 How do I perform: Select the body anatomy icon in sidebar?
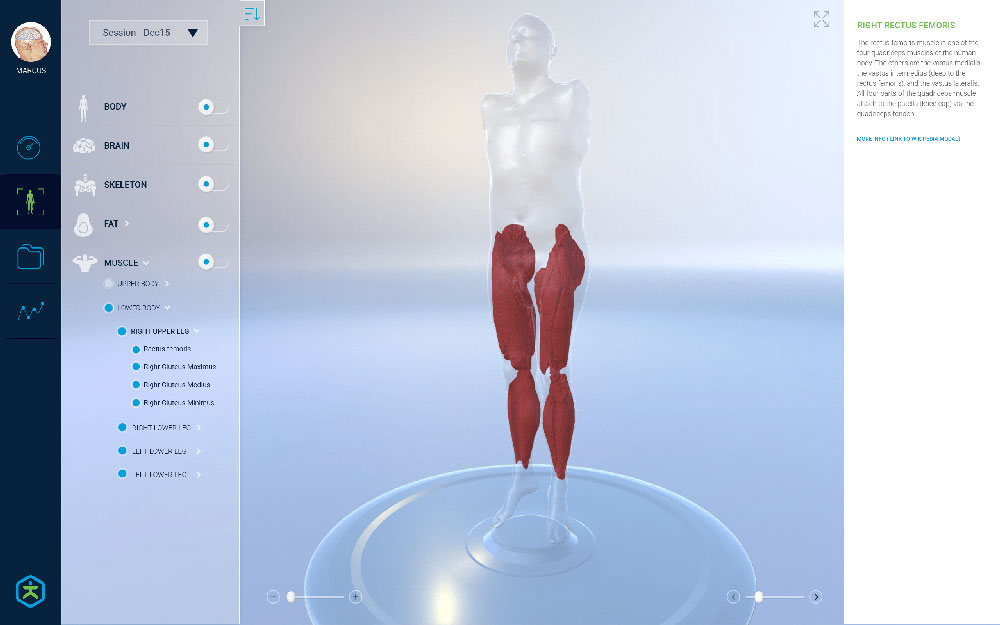(30, 201)
